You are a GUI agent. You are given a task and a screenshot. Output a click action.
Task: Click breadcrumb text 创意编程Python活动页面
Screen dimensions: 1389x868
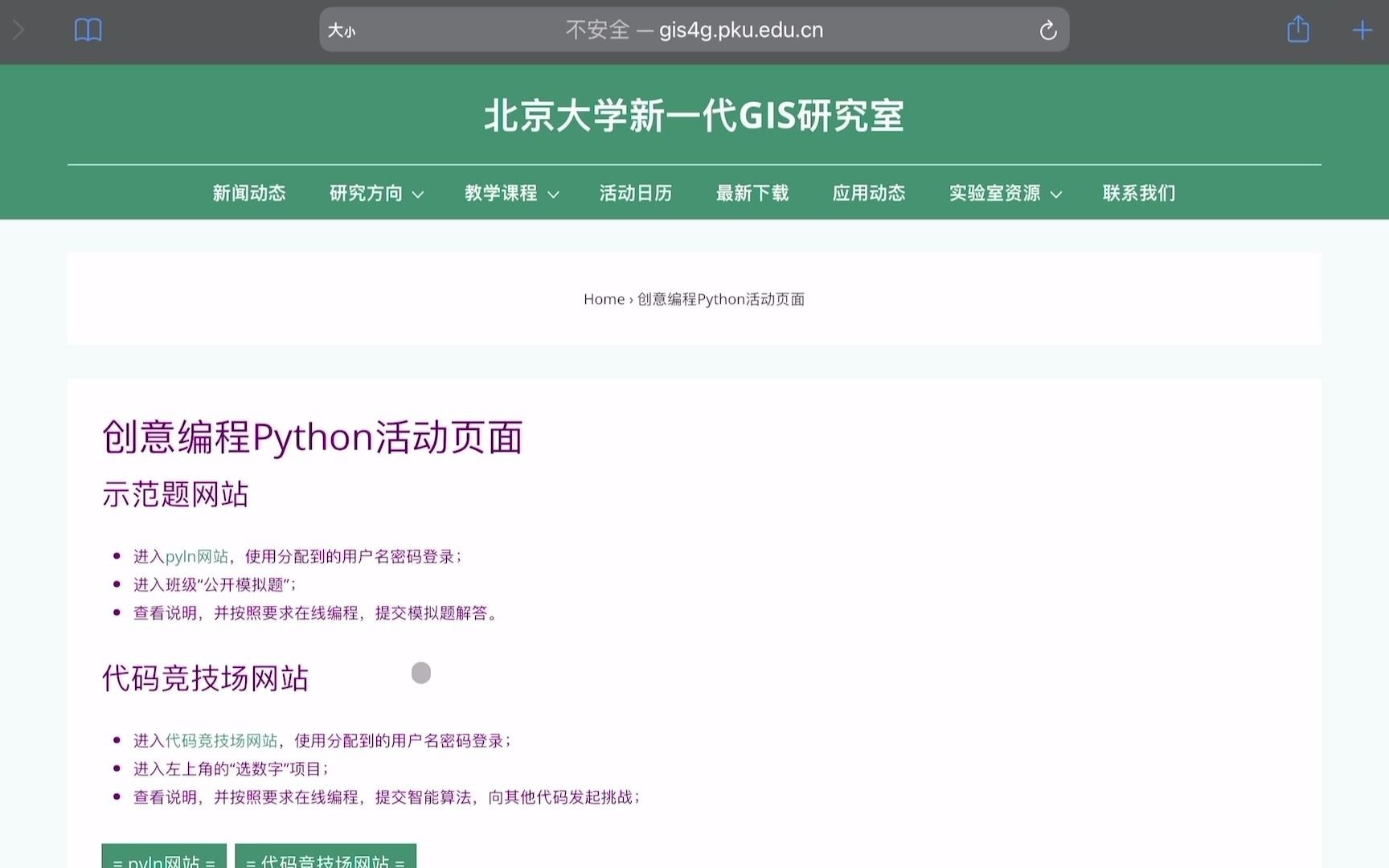tap(721, 299)
